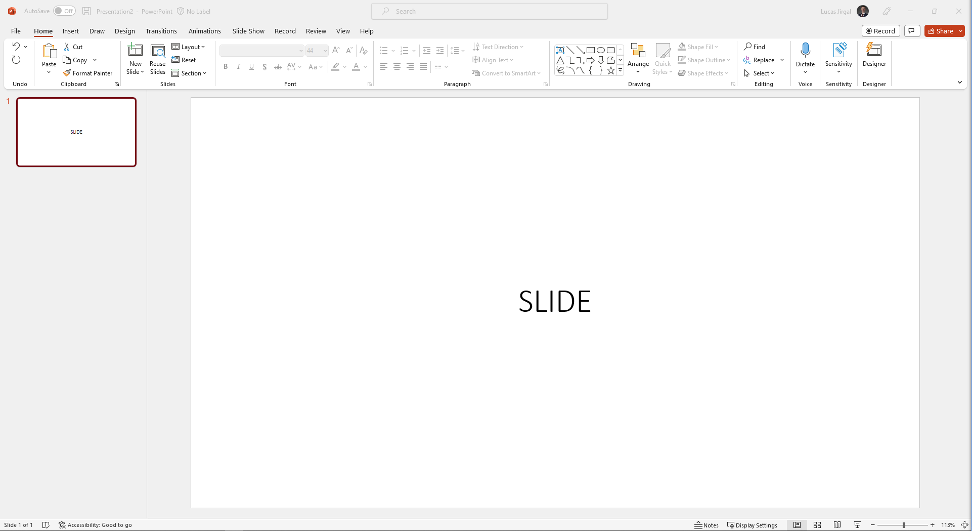Toggle the AutoSave switch
Viewport: 972px width, 531px height.
coord(64,11)
